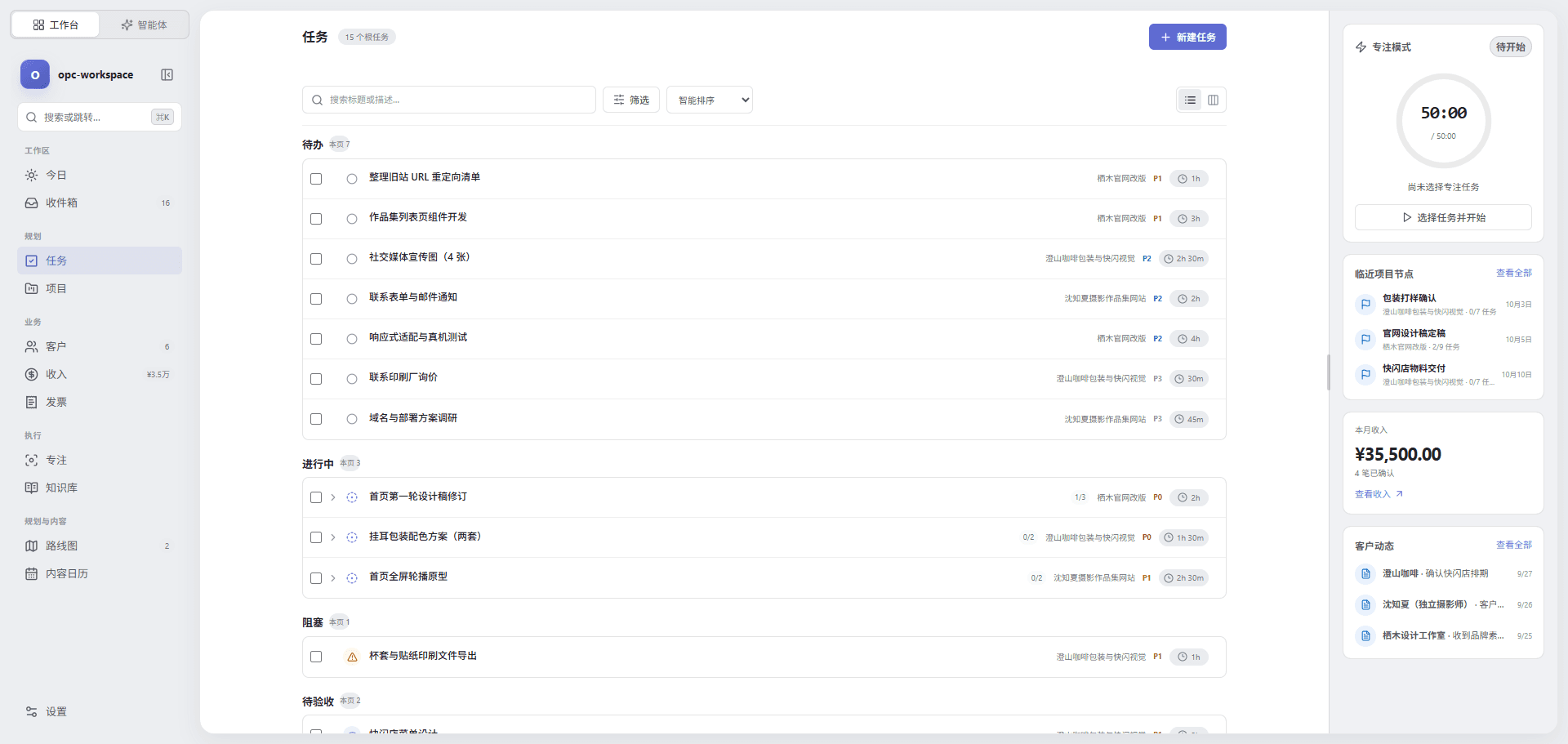
Task: Open 客户 people icon in sidebar
Action: click(x=31, y=347)
